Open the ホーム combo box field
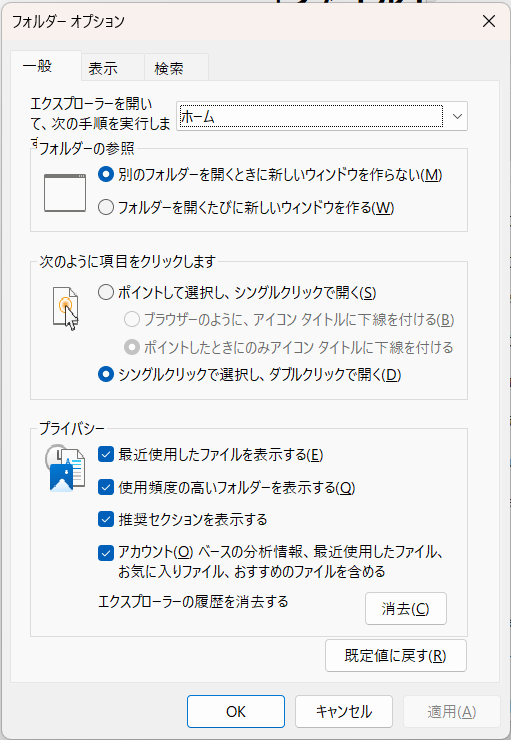Screen dimensions: 511x740 click(322, 116)
